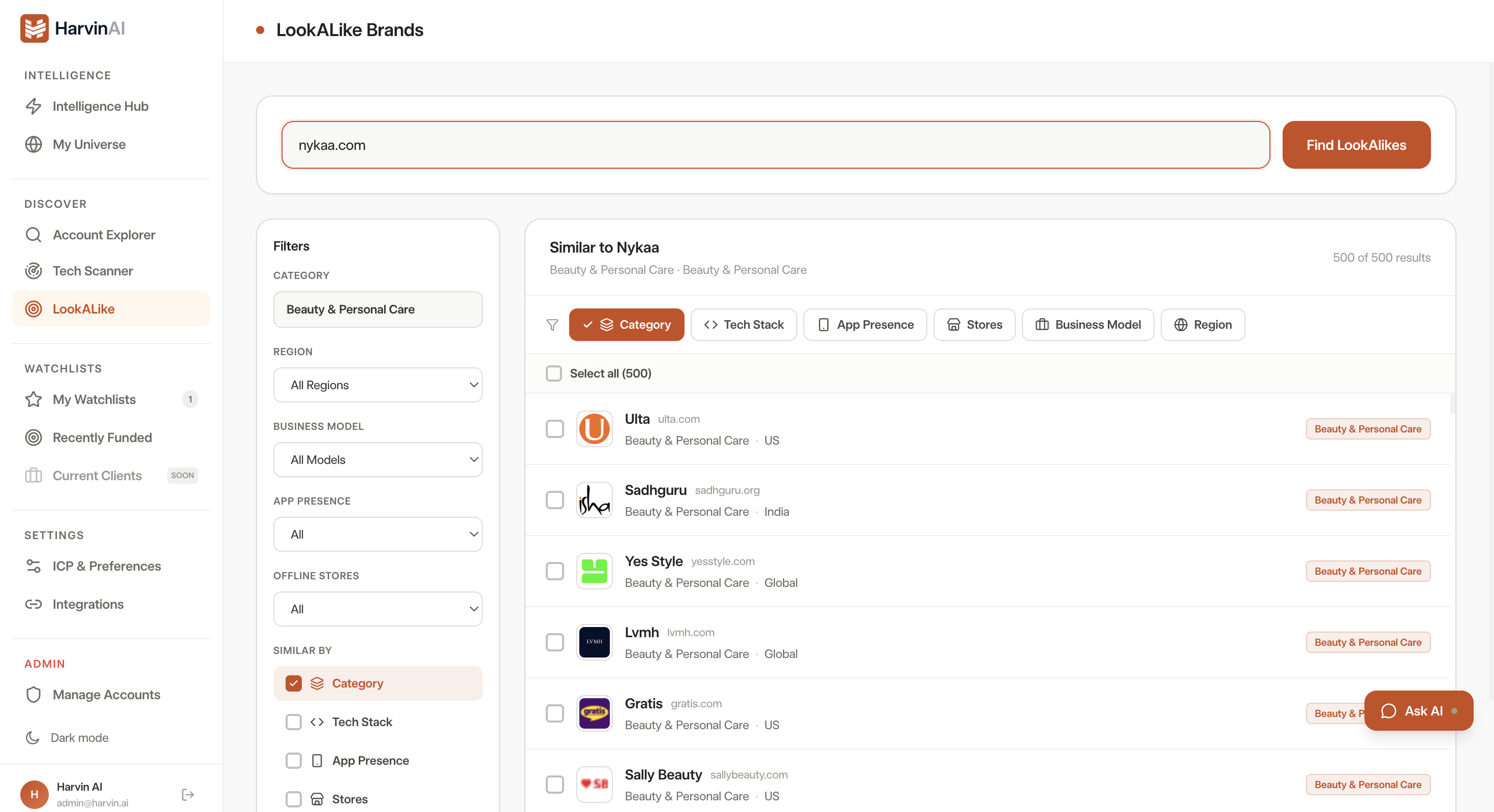Check the Select all (500) checkbox
1494x812 pixels.
click(554, 373)
